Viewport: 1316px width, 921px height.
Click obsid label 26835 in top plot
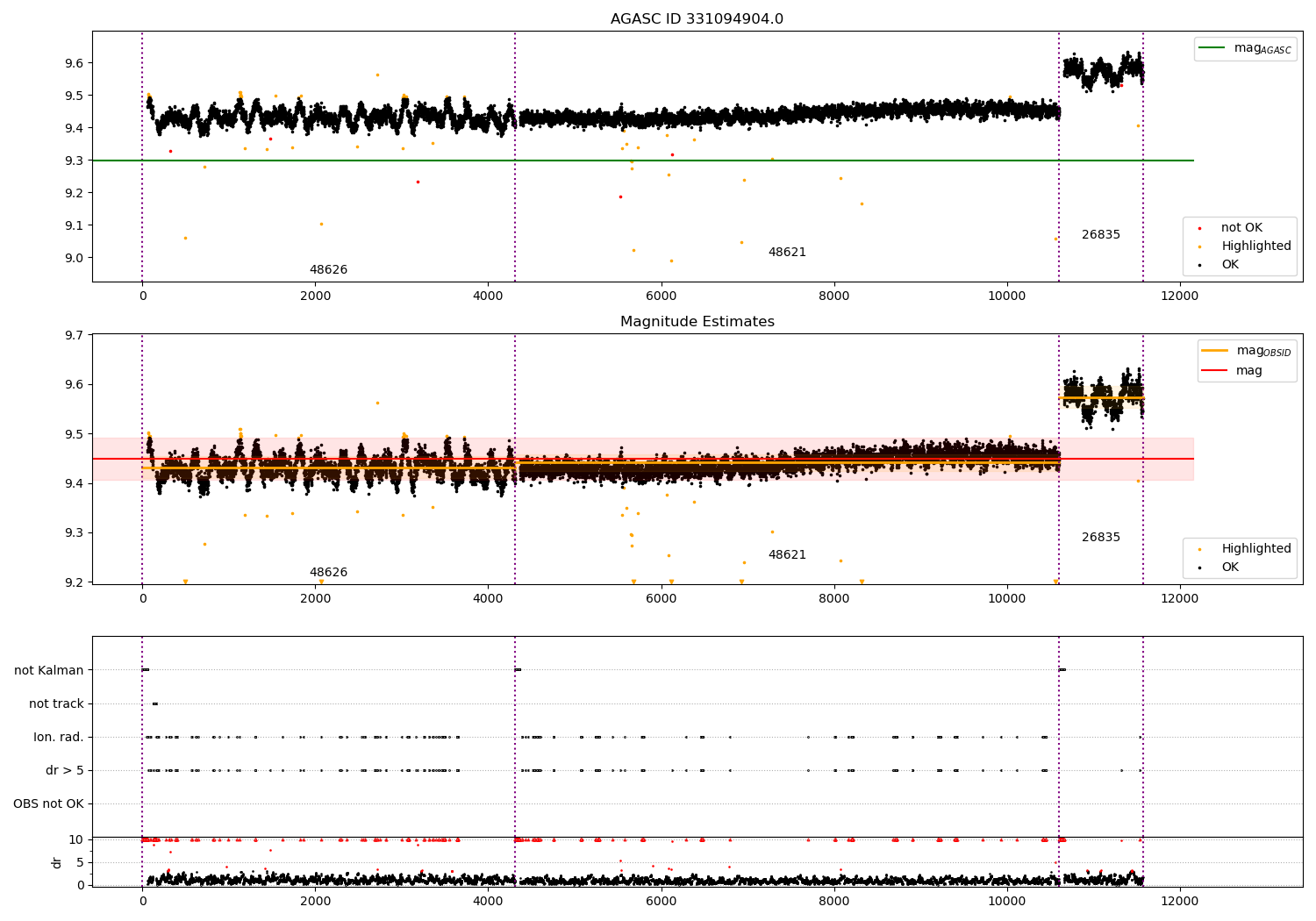1101,235
